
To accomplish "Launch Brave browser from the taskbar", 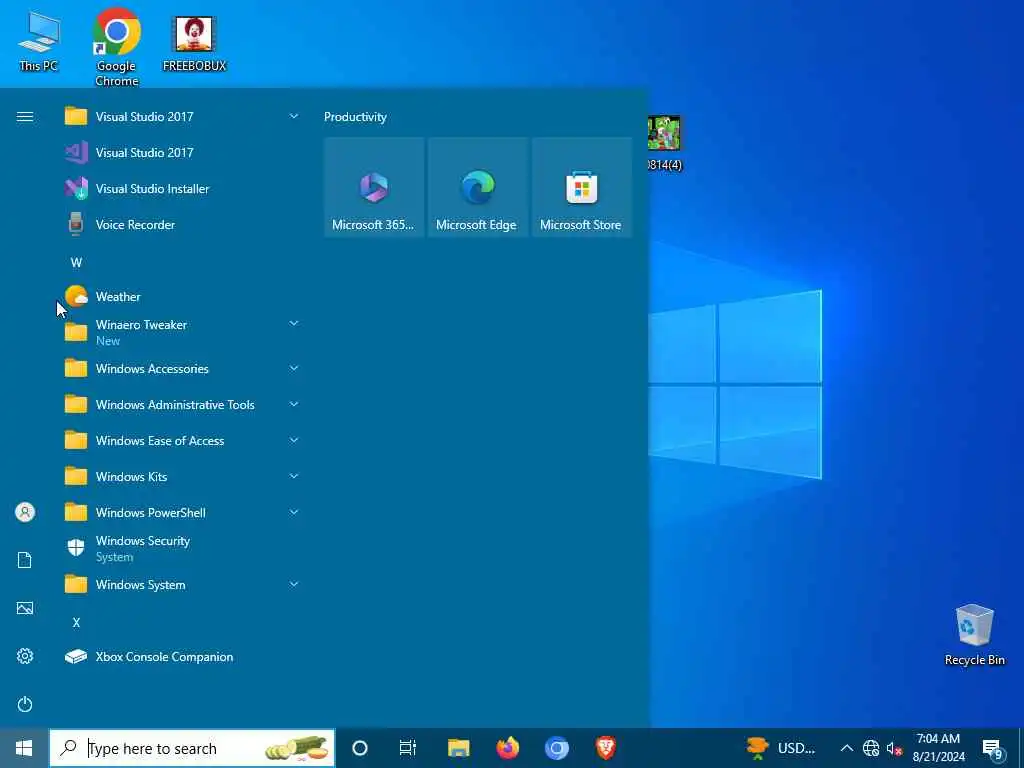I will click(605, 748).
